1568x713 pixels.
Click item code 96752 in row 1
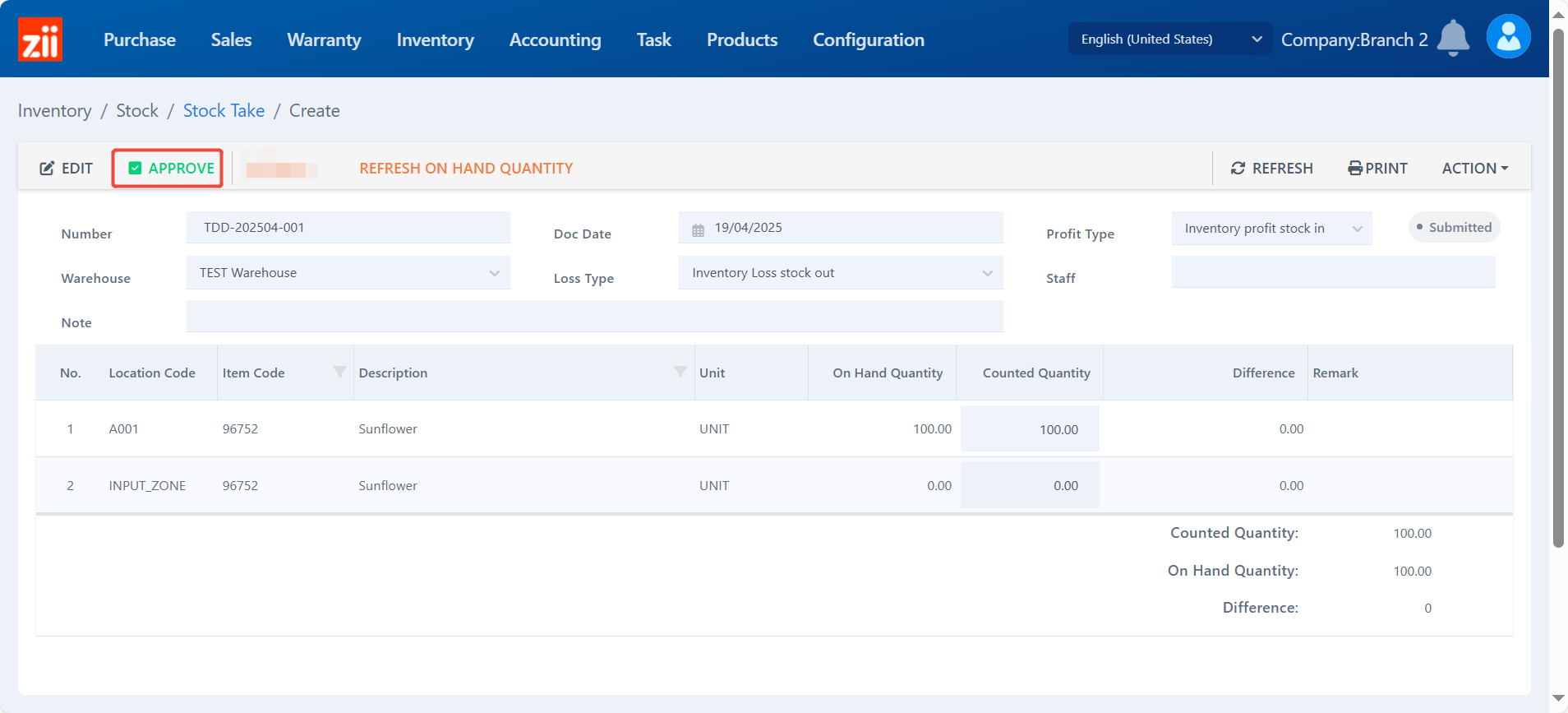[240, 428]
